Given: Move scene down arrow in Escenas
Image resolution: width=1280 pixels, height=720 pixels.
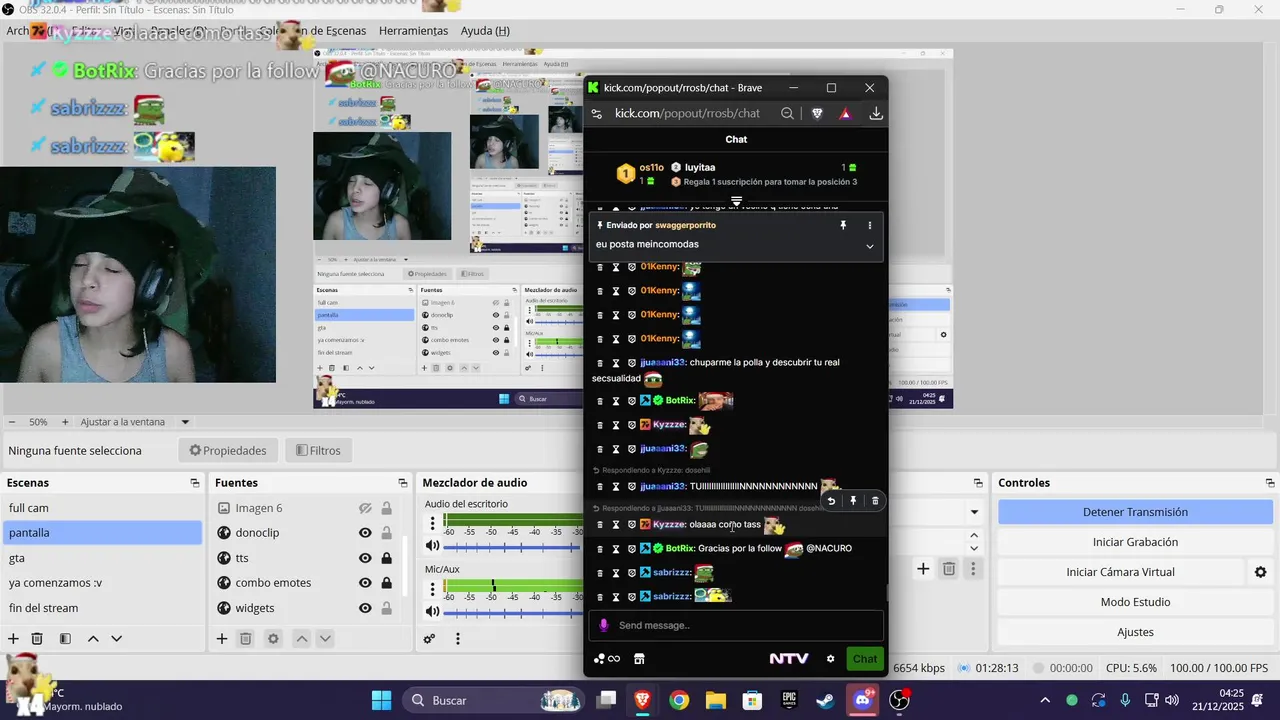Looking at the screenshot, I should pos(117,638).
